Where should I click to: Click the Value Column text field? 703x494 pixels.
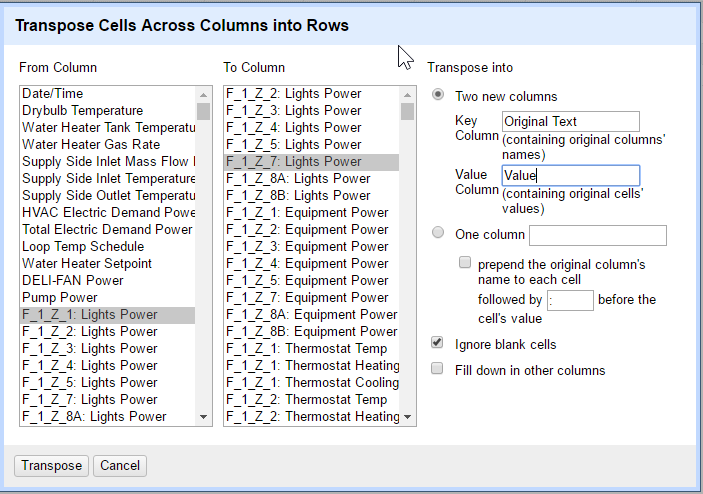570,175
